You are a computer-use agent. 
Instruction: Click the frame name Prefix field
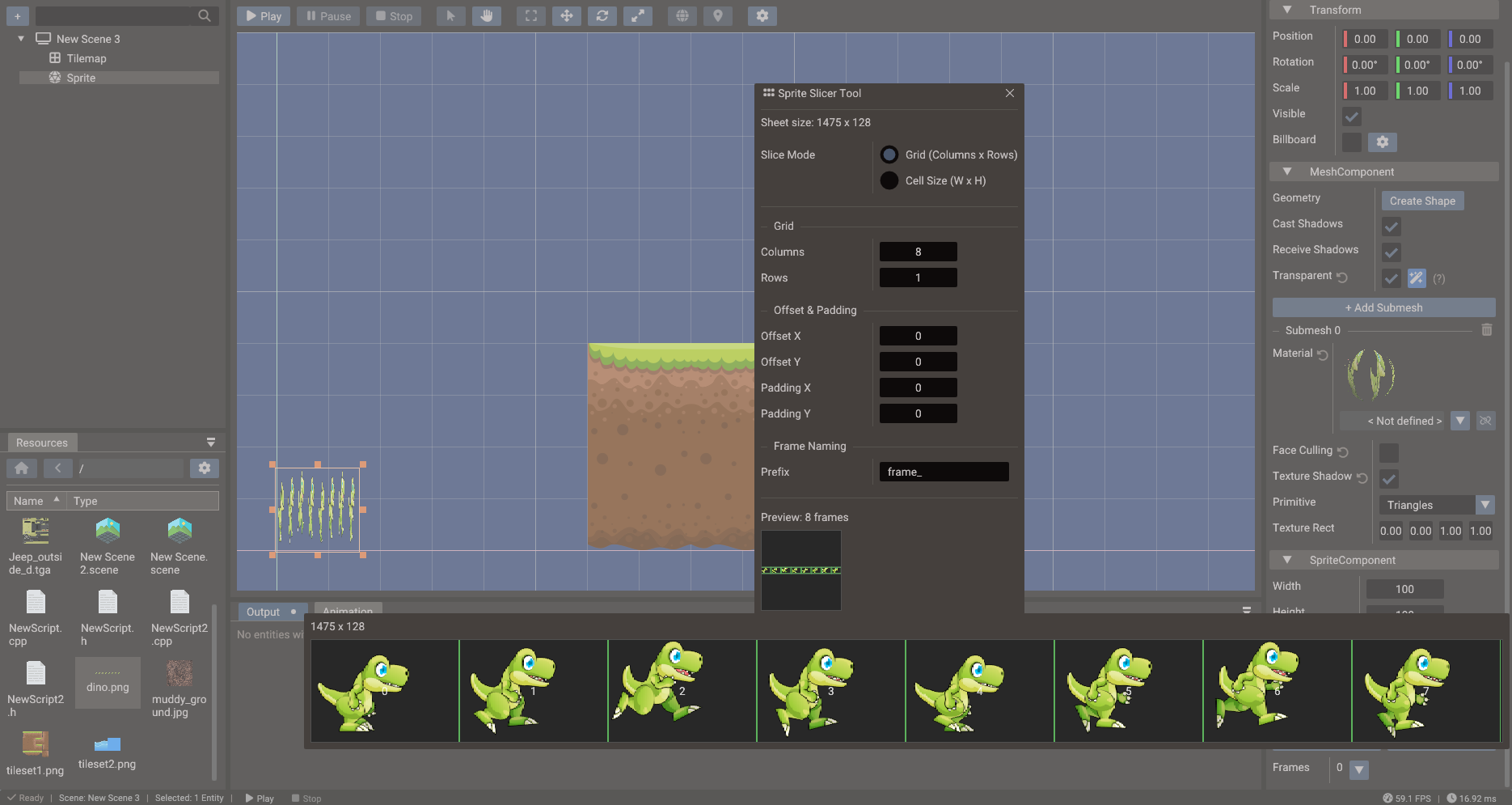coord(944,472)
